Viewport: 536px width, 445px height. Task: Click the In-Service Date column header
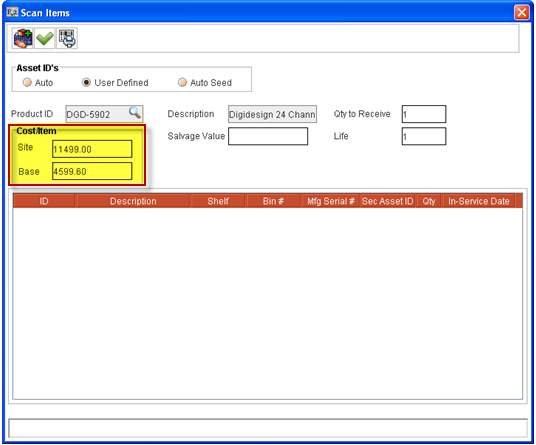point(479,201)
